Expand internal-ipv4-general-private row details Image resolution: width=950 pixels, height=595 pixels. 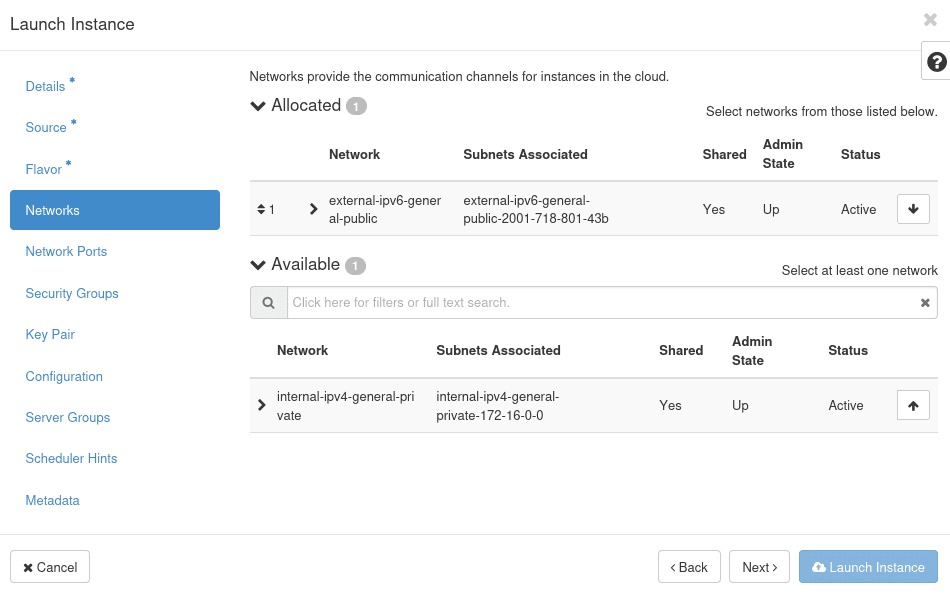pyautogui.click(x=262, y=405)
